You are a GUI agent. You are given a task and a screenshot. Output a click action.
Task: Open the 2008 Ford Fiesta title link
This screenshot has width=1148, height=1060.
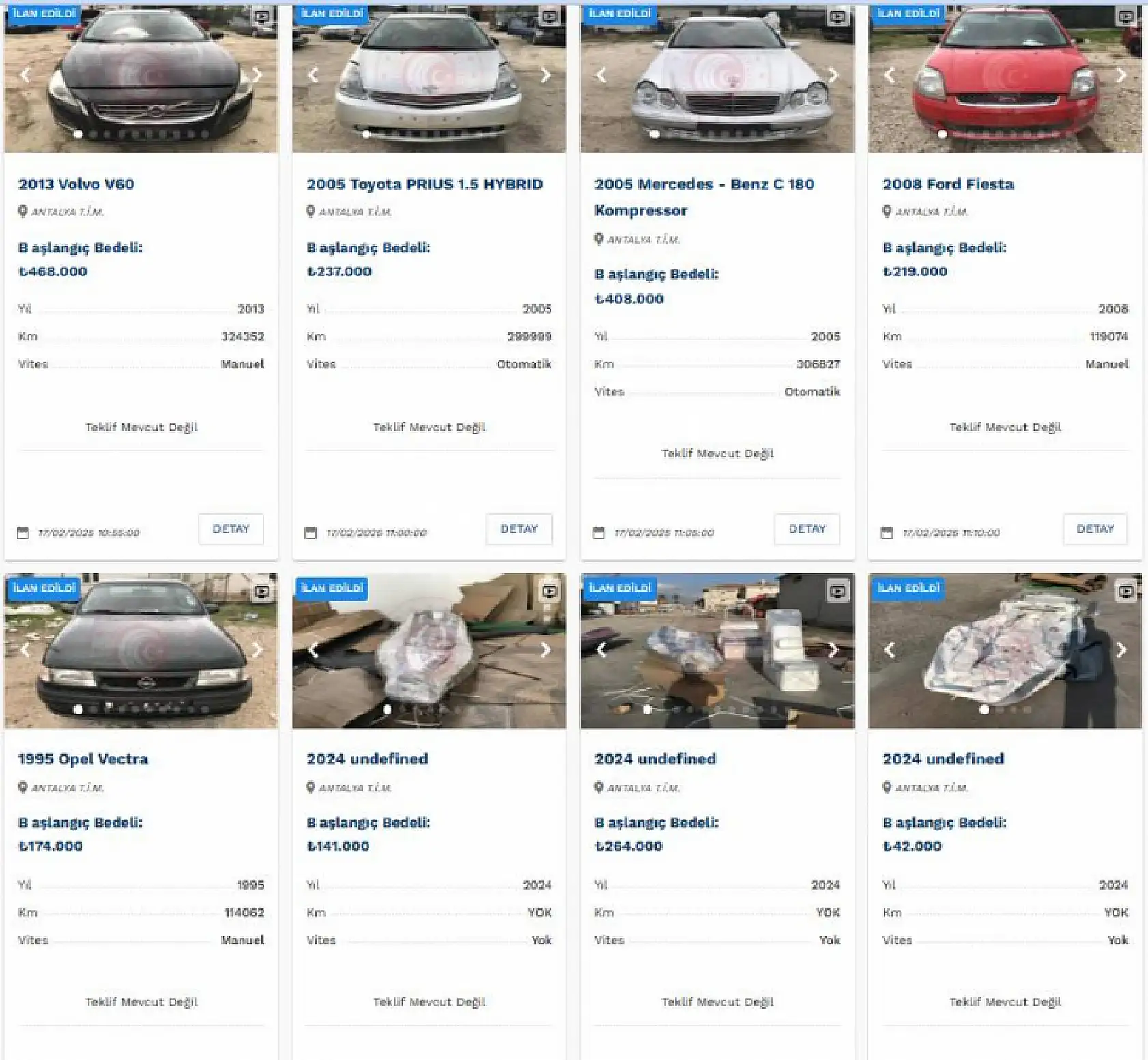[x=948, y=184]
